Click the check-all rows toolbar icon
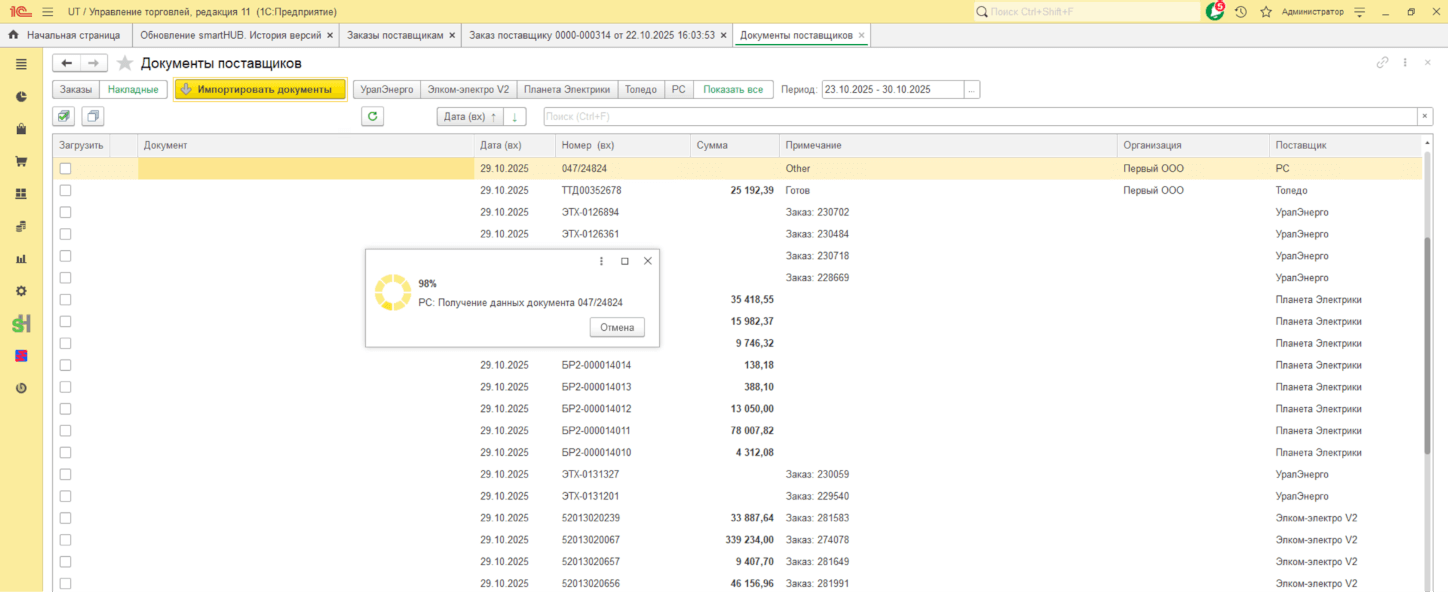This screenshot has width=1448, height=592. pyautogui.click(x=64, y=117)
